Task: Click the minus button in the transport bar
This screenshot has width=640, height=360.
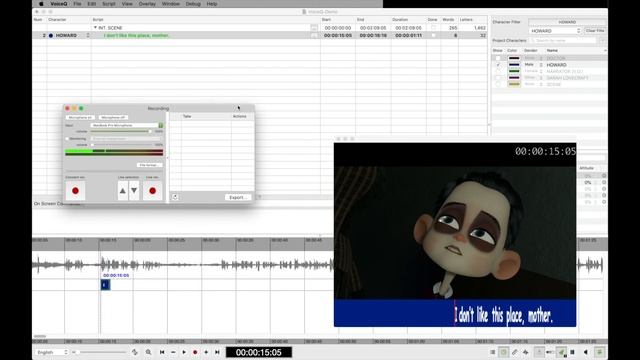Action: pyautogui.click(x=173, y=352)
